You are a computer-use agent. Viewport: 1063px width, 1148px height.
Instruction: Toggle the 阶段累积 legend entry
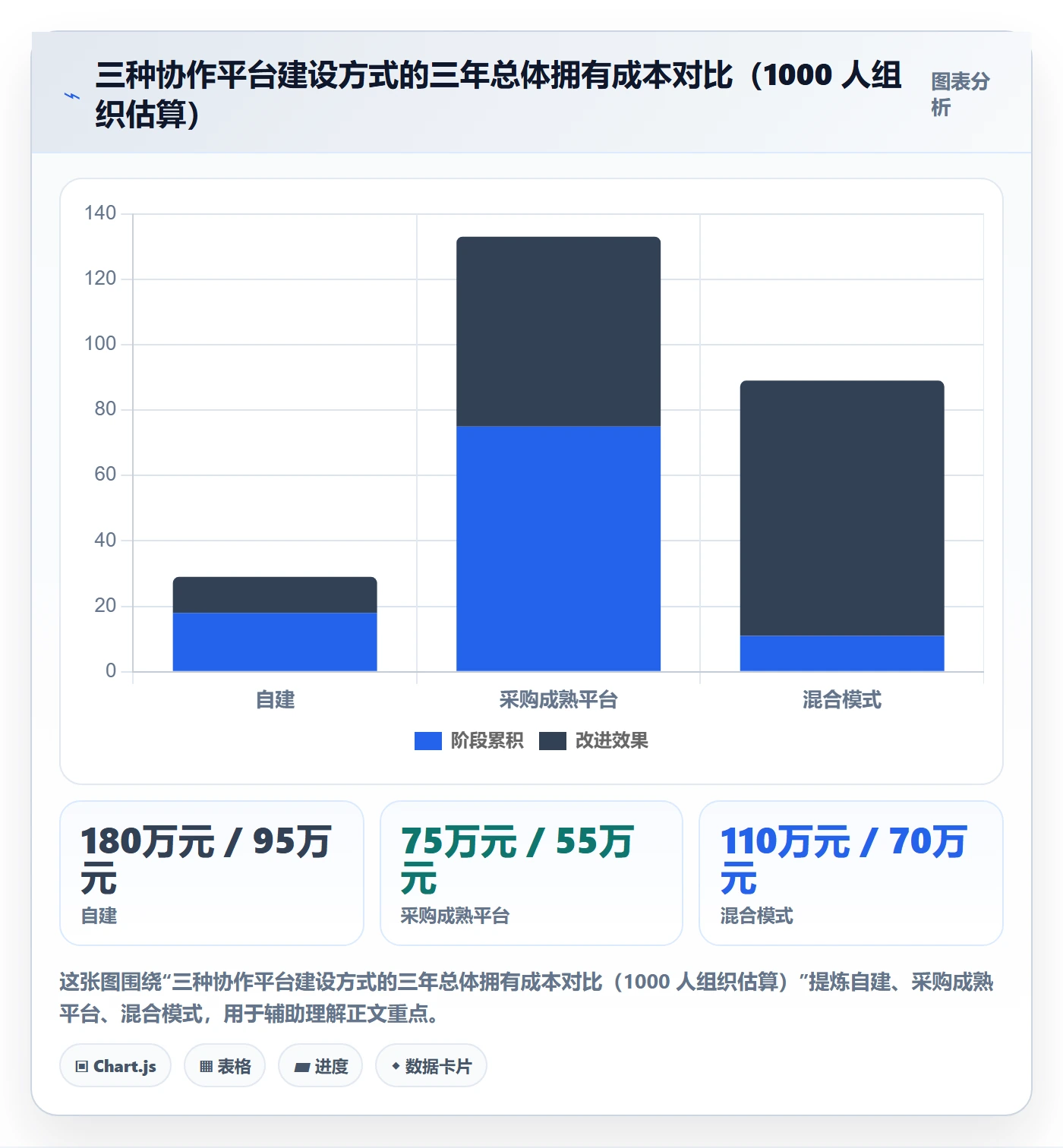(x=468, y=740)
